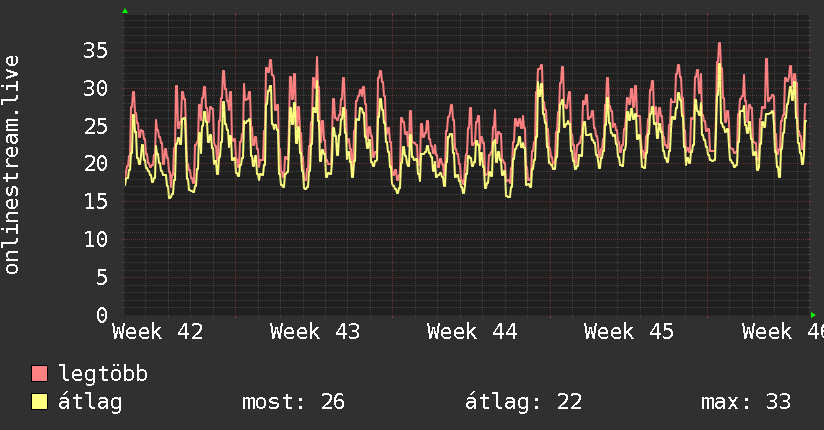Select the "legtöbb" legend label

pyautogui.click(x=103, y=374)
